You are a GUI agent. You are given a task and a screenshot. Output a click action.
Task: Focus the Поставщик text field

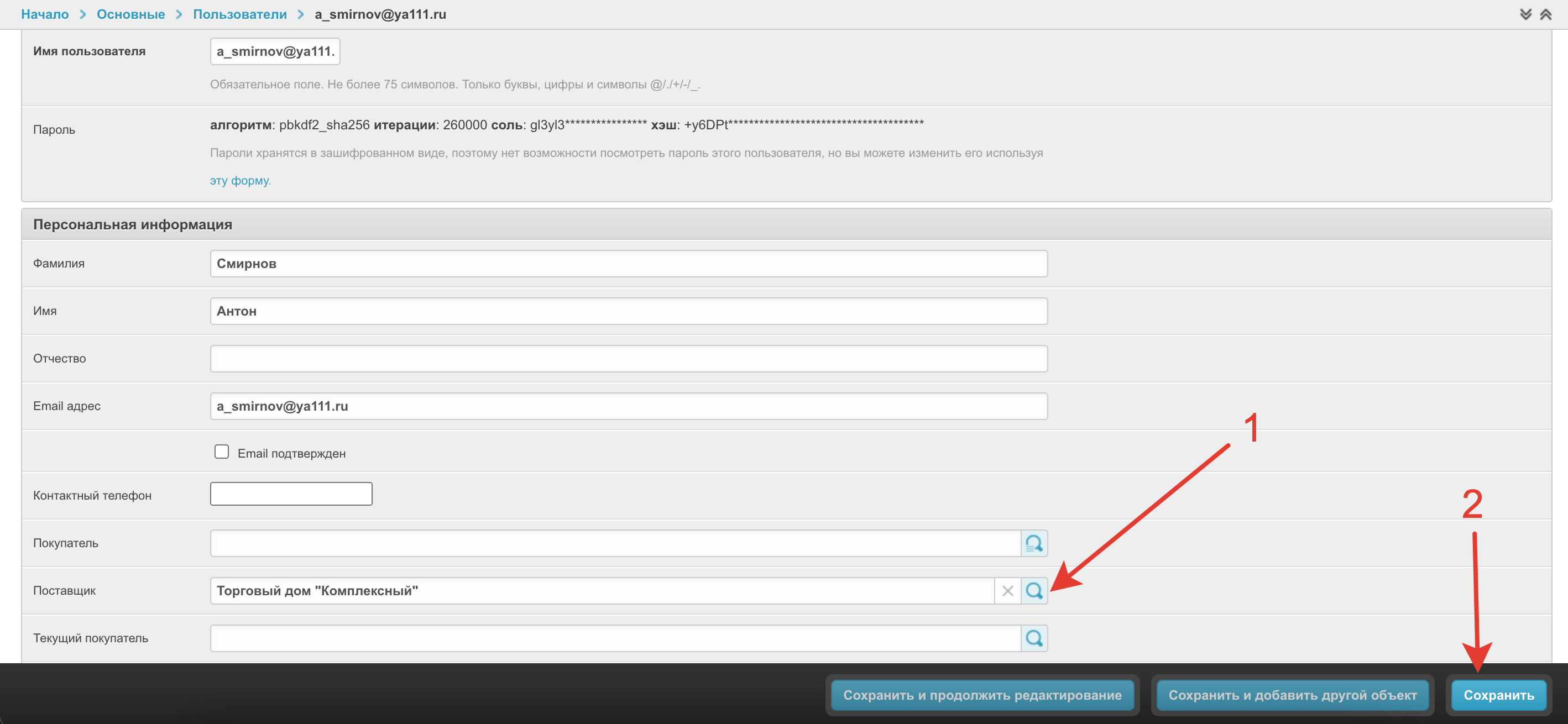(602, 590)
